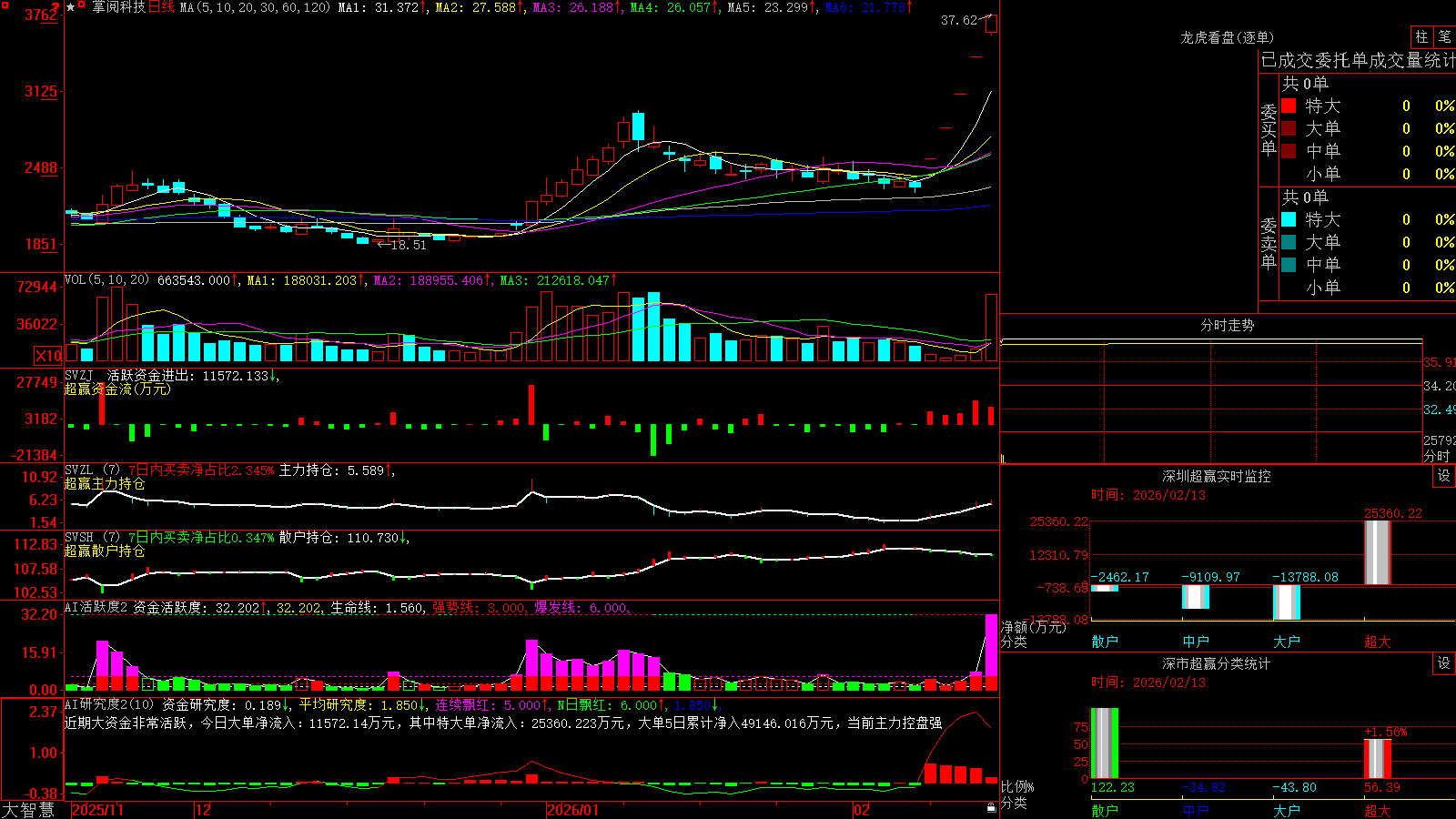Click the VOL(5,10,20) indicator label
This screenshot has width=1456, height=819.
click(107, 280)
